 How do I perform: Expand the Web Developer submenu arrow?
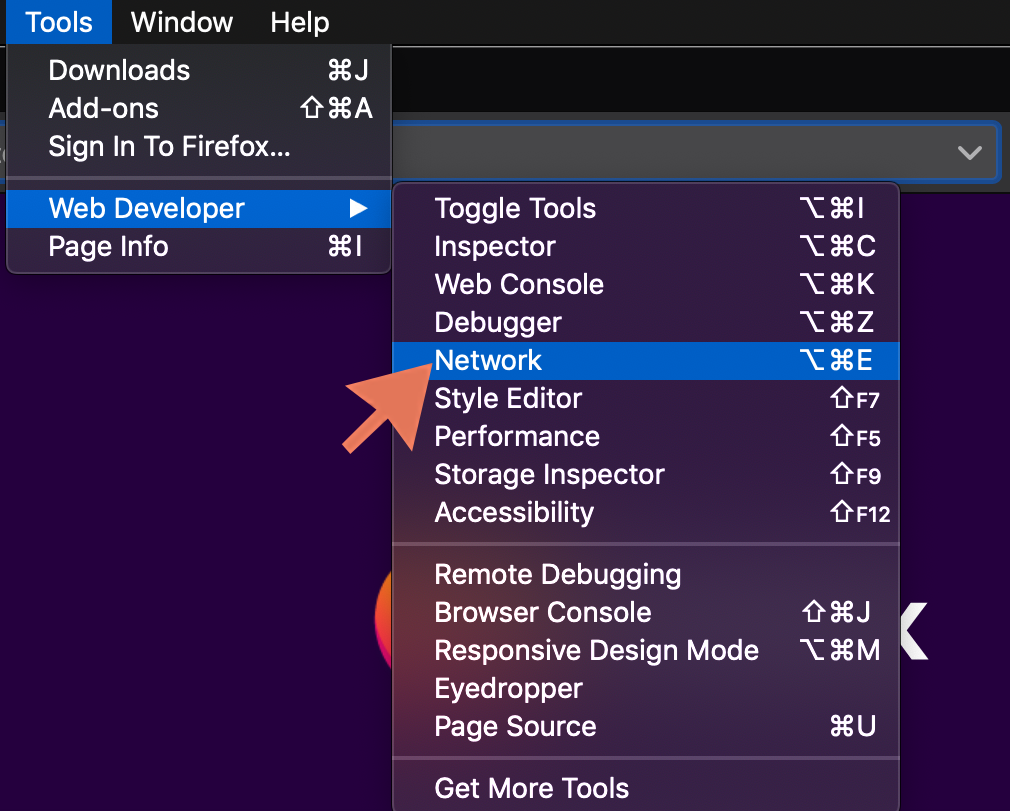358,209
